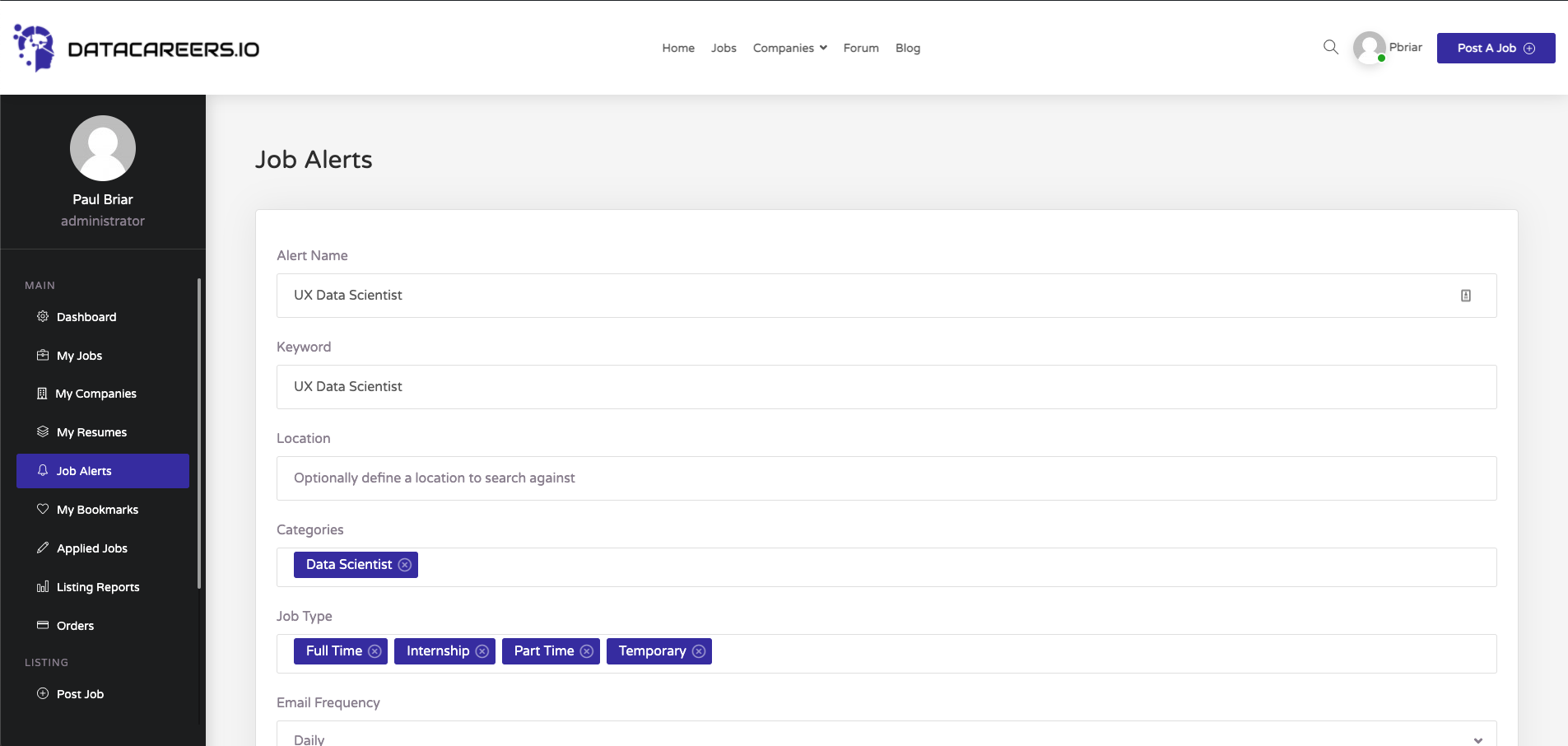Viewport: 1568px width, 746px height.
Task: Select the Dashboard sidebar icon
Action: tap(41, 317)
